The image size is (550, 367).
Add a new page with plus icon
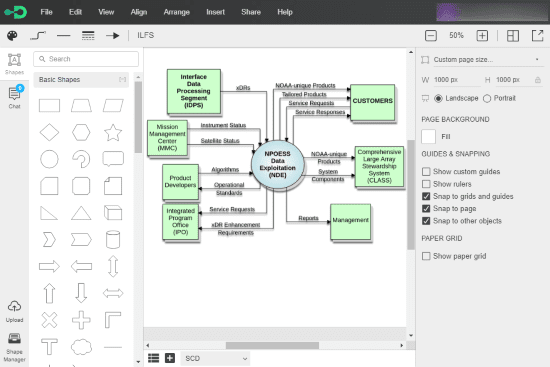pos(170,358)
